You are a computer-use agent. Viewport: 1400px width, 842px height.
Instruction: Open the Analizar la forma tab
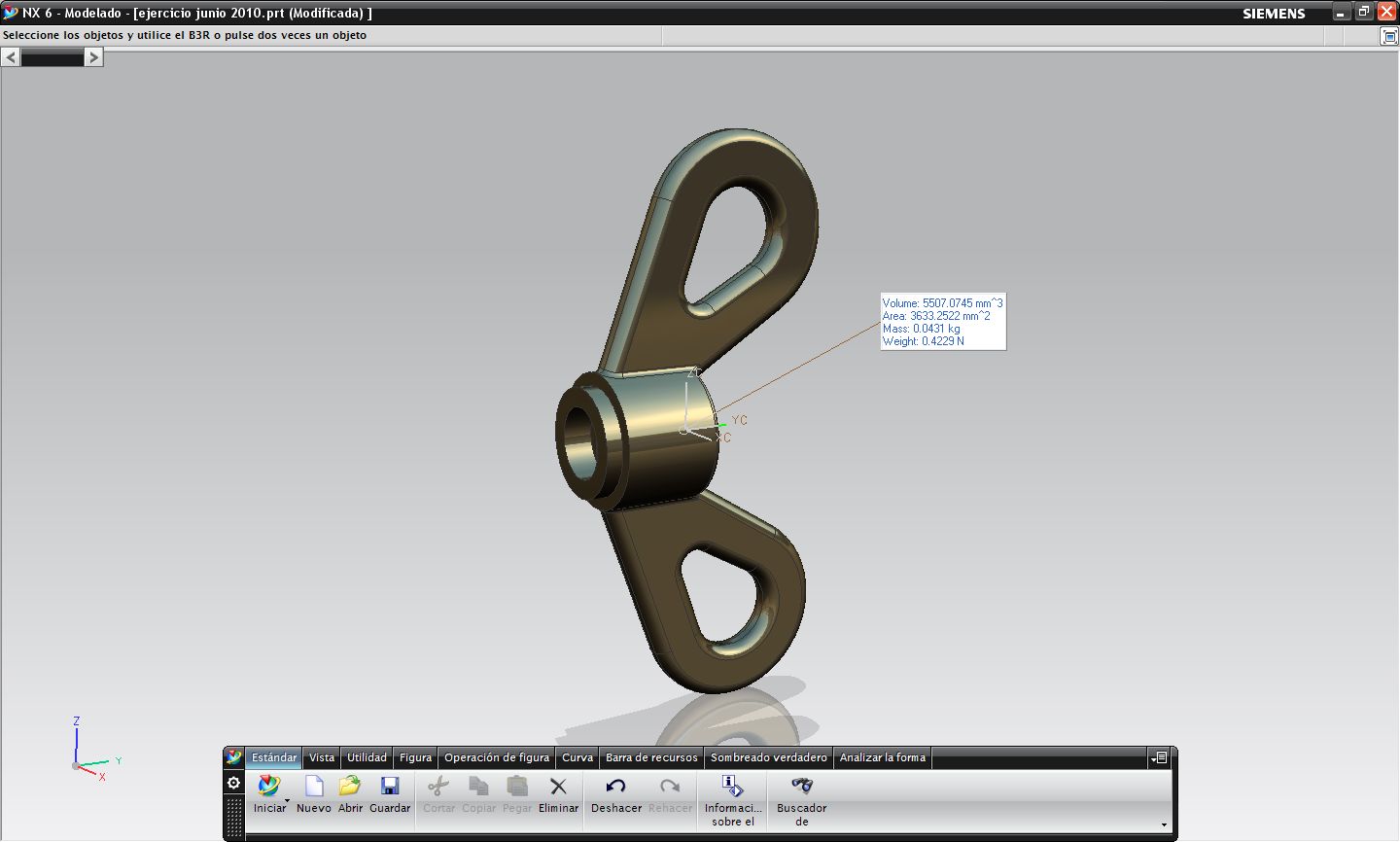point(883,757)
